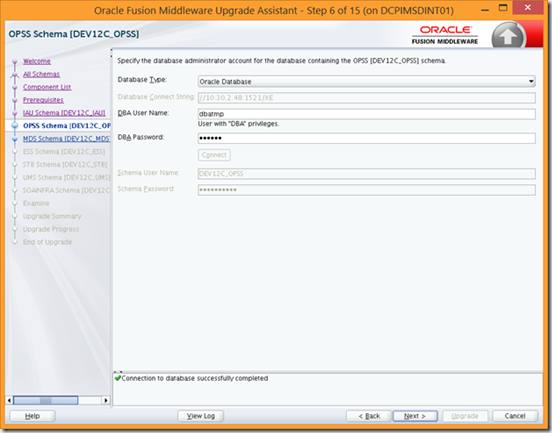This screenshot has height=433, width=552.
Task: Click the upgrade arrow logo icon
Action: pos(508,35)
